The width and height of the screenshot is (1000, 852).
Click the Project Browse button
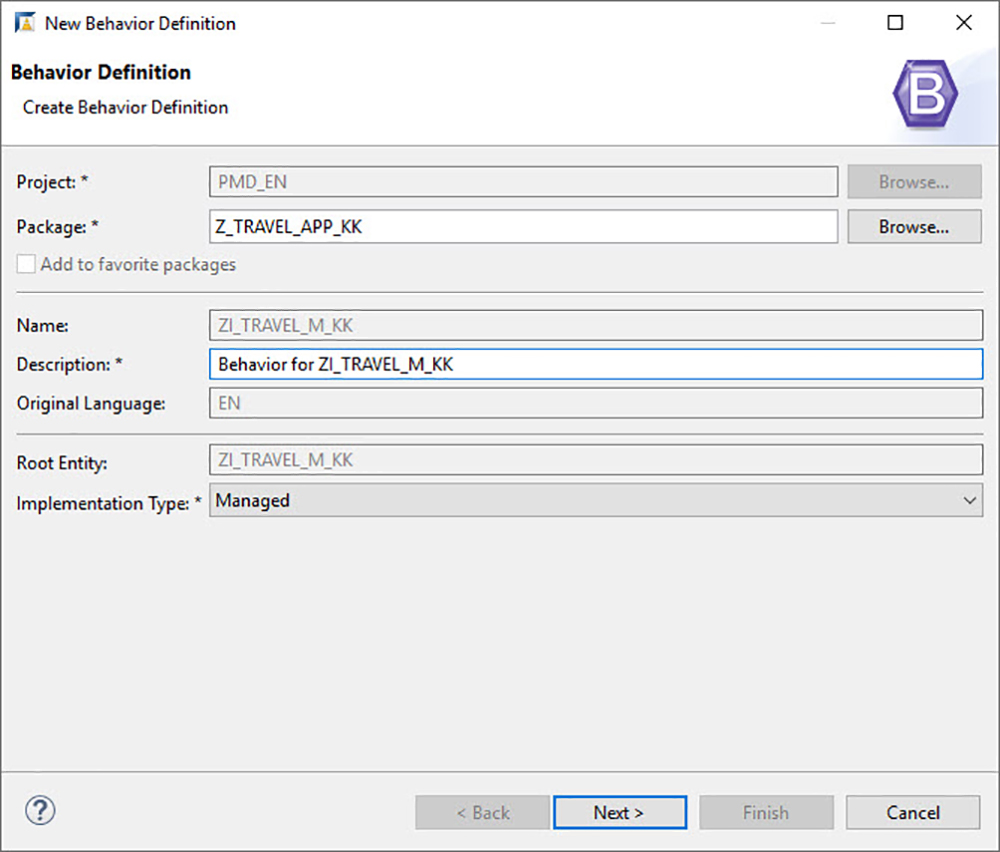click(913, 181)
